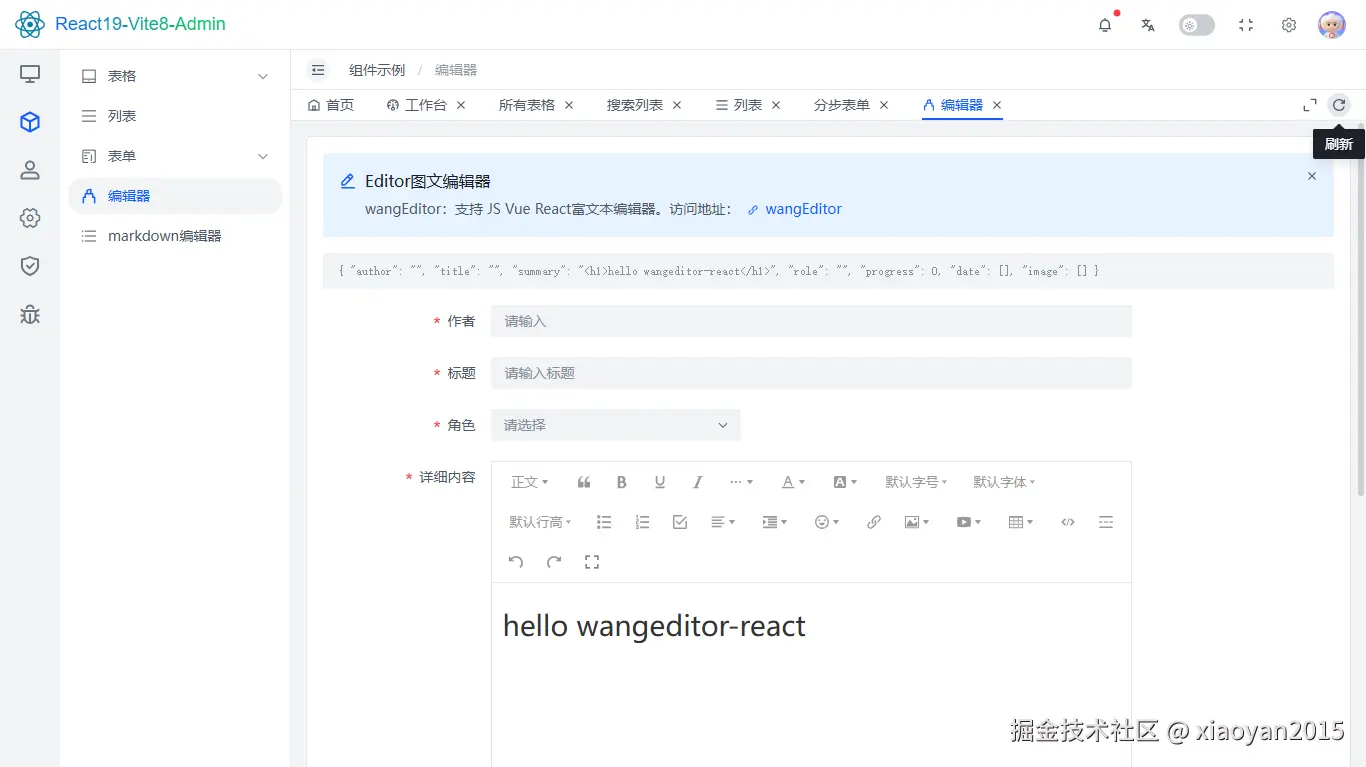The height and width of the screenshot is (767, 1366).
Task: Select the shield check icon in sidebar
Action: click(x=30, y=266)
